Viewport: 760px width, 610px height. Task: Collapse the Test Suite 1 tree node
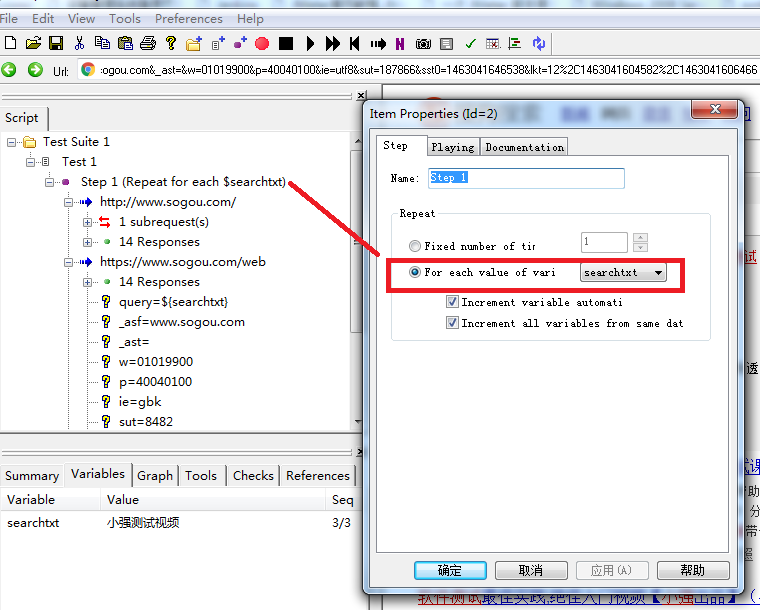11,142
